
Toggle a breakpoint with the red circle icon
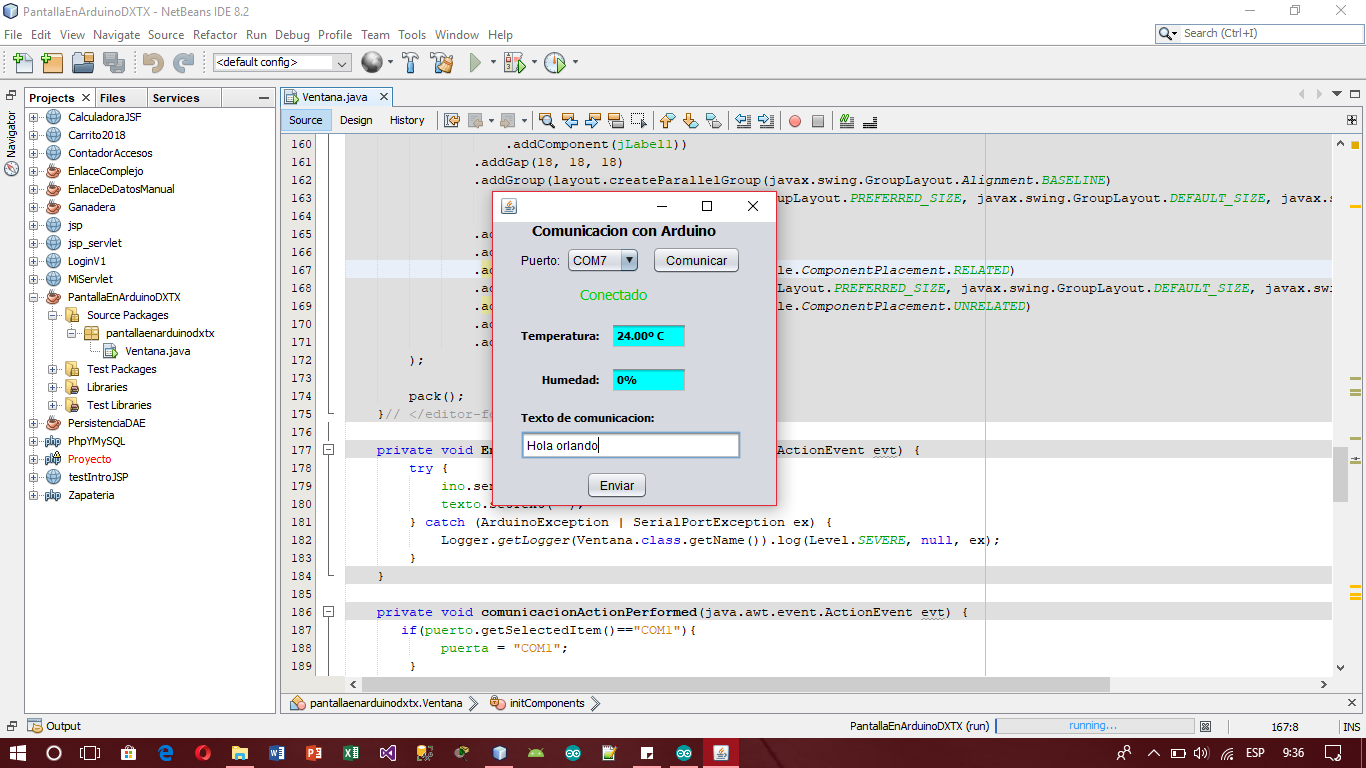794,120
